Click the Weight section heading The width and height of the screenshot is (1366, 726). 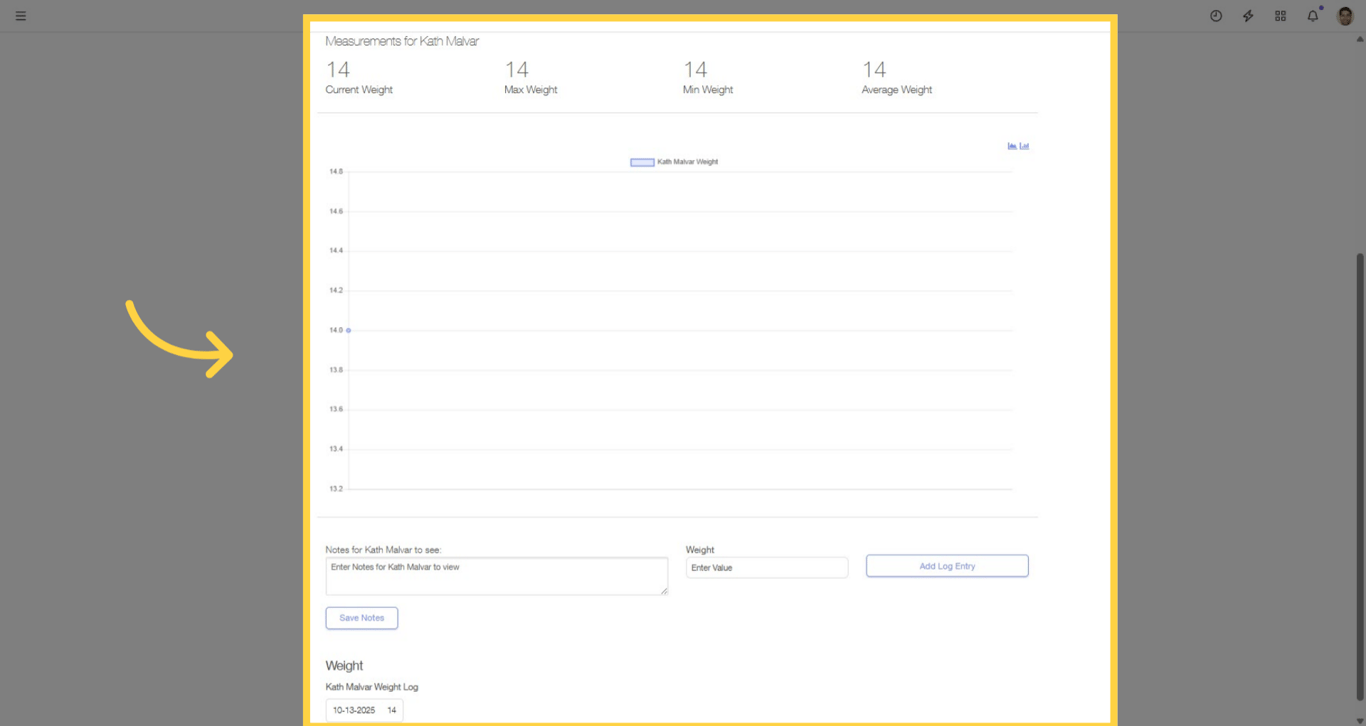344,665
